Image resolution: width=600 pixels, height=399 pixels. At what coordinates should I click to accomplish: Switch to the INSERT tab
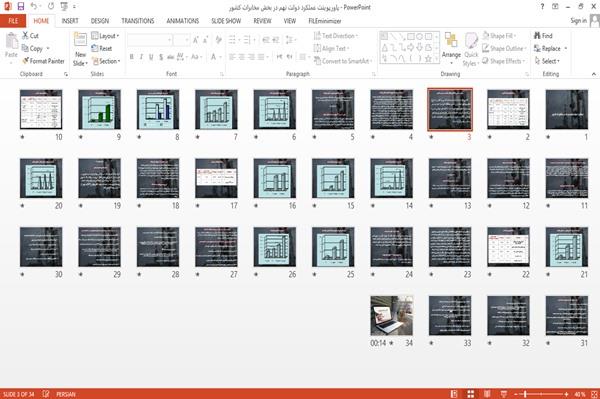(x=70, y=21)
